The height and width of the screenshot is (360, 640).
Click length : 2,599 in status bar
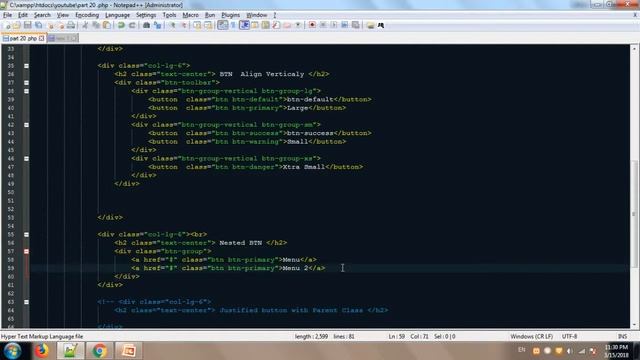click(311, 336)
